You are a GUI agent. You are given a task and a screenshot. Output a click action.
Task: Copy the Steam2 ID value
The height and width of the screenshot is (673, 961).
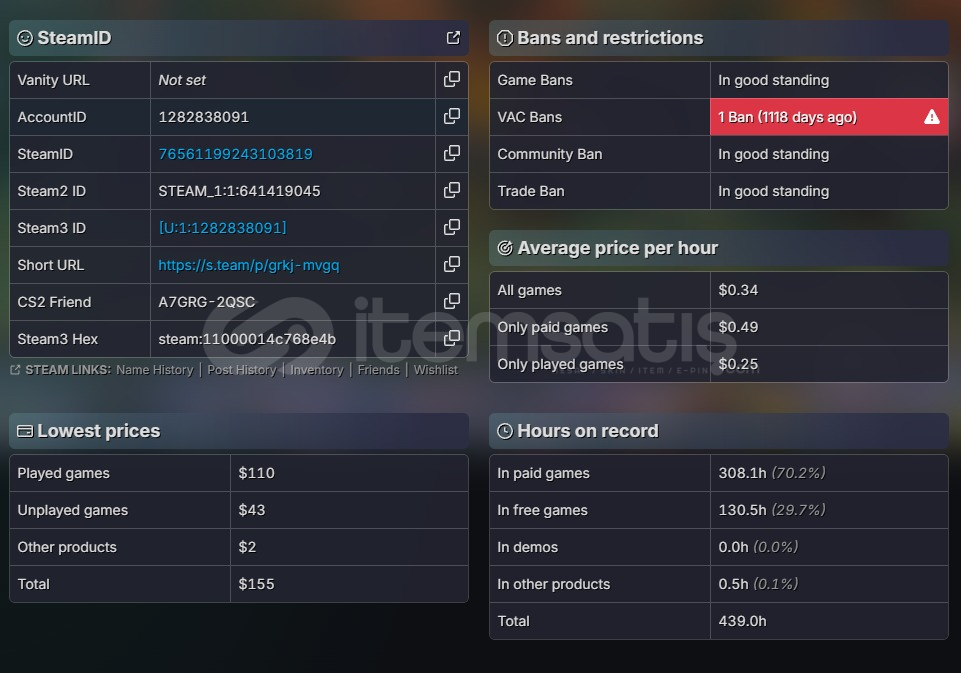[452, 190]
